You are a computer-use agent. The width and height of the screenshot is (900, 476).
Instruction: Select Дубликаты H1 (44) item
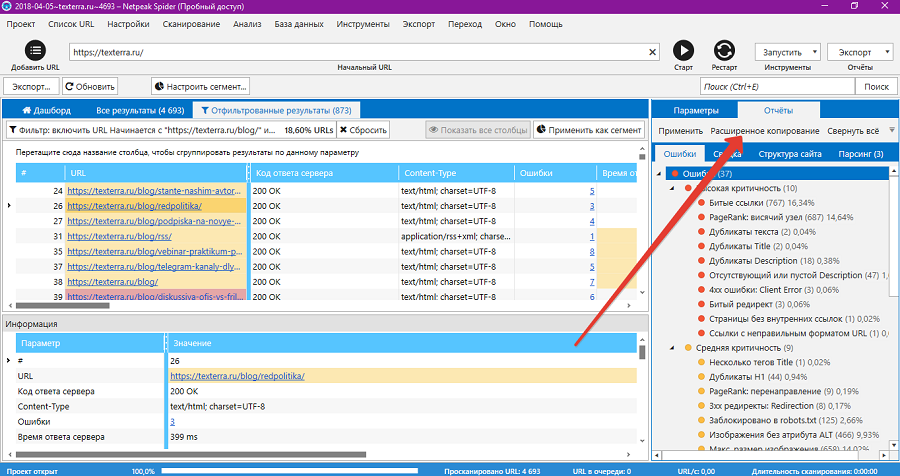(758, 377)
